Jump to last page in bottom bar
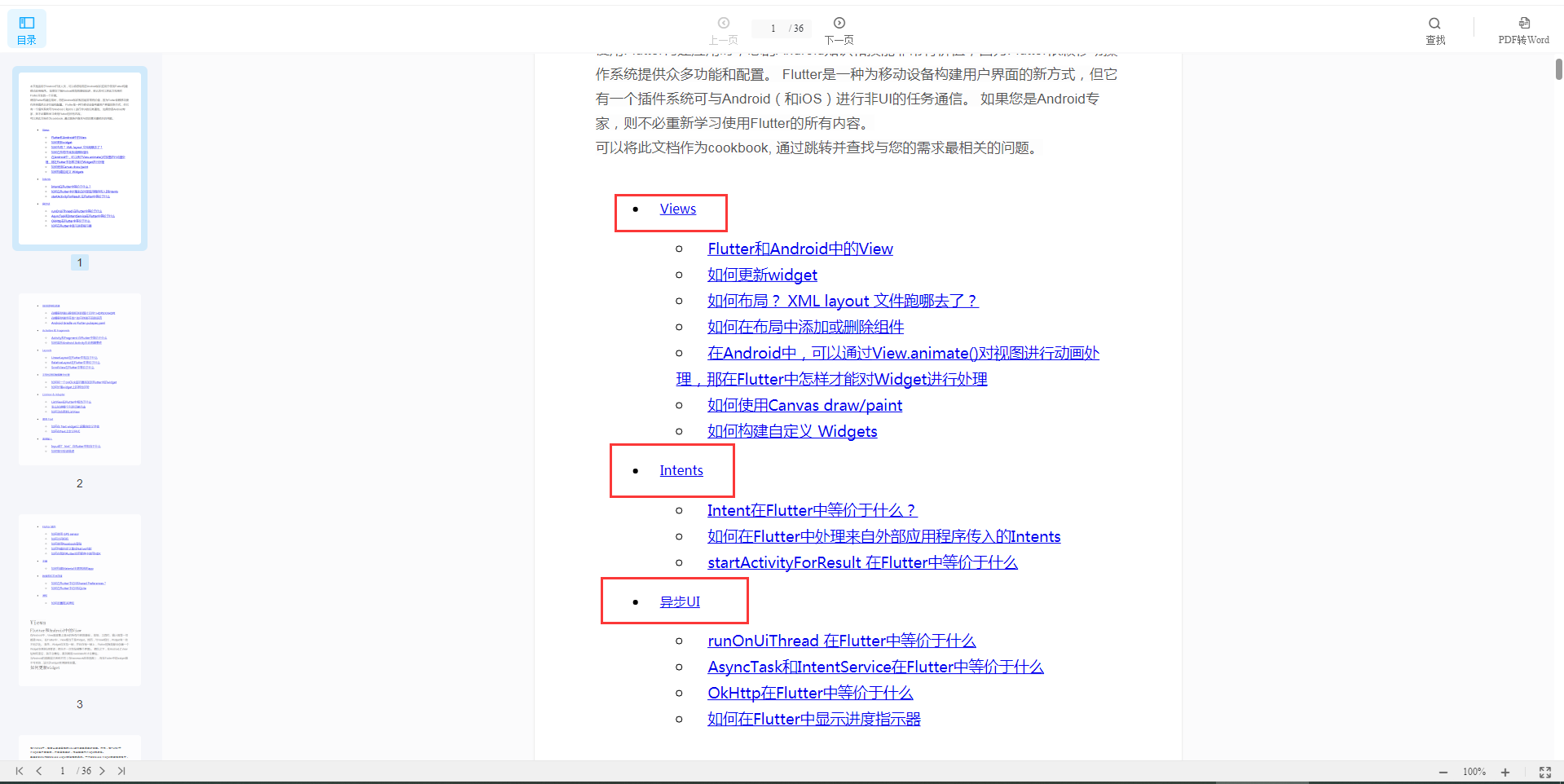This screenshot has height=784, width=1564. 121,771
